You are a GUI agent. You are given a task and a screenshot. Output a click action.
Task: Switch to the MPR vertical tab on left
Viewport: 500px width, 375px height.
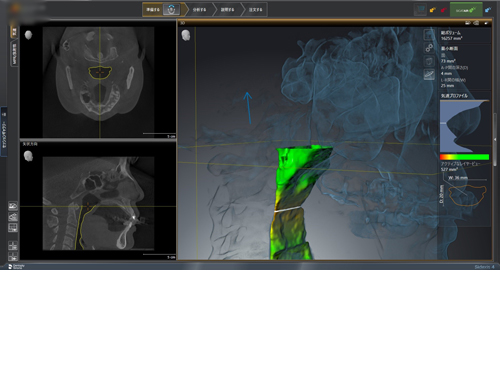[14, 54]
